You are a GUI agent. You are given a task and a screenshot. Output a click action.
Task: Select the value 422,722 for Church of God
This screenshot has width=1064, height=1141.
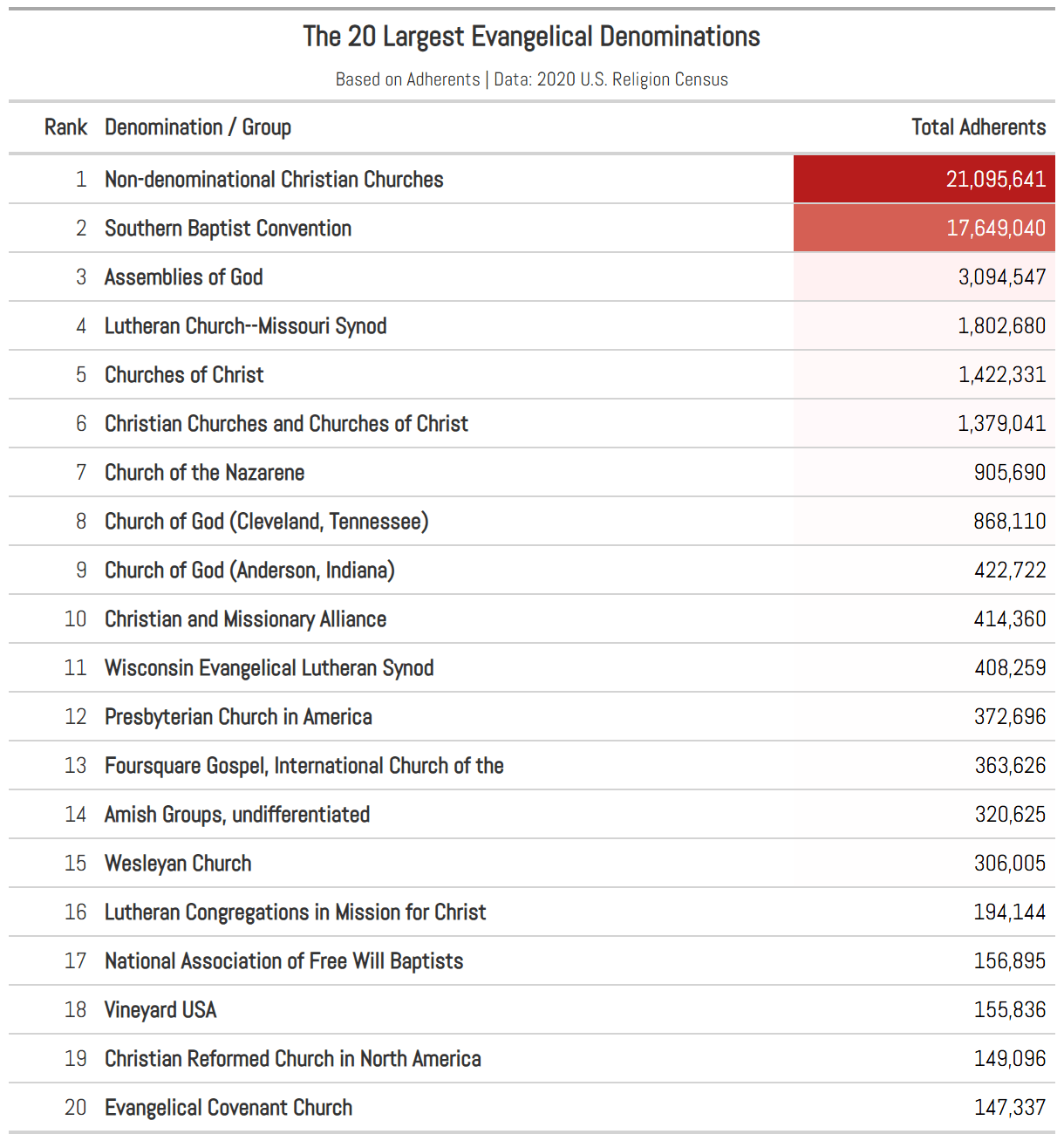point(1011,570)
